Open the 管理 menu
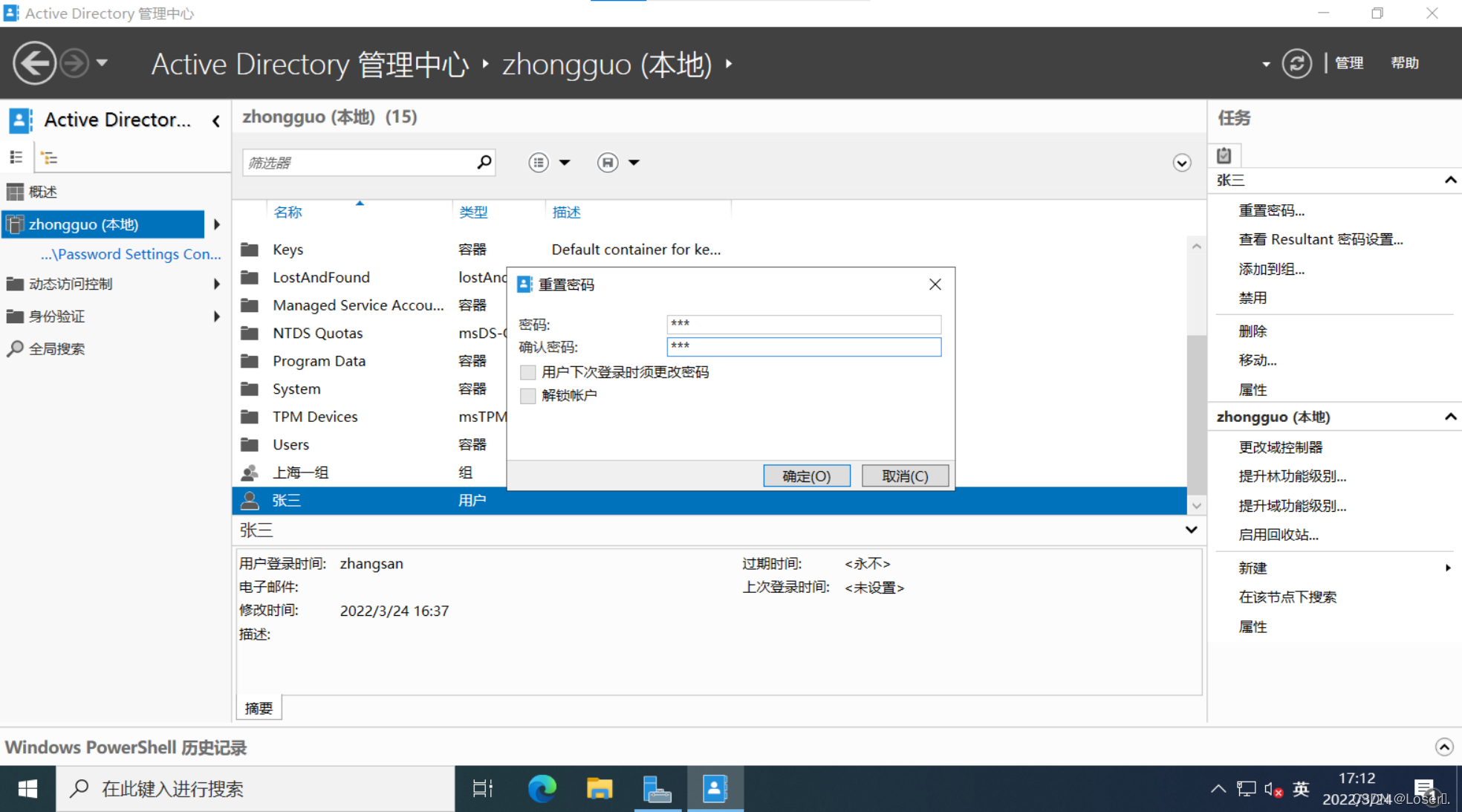This screenshot has width=1462, height=812. (x=1349, y=63)
